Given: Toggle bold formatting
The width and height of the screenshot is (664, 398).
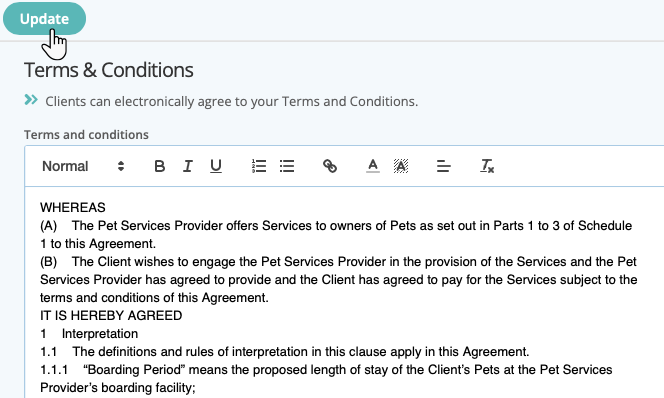Looking at the screenshot, I should 160,166.
